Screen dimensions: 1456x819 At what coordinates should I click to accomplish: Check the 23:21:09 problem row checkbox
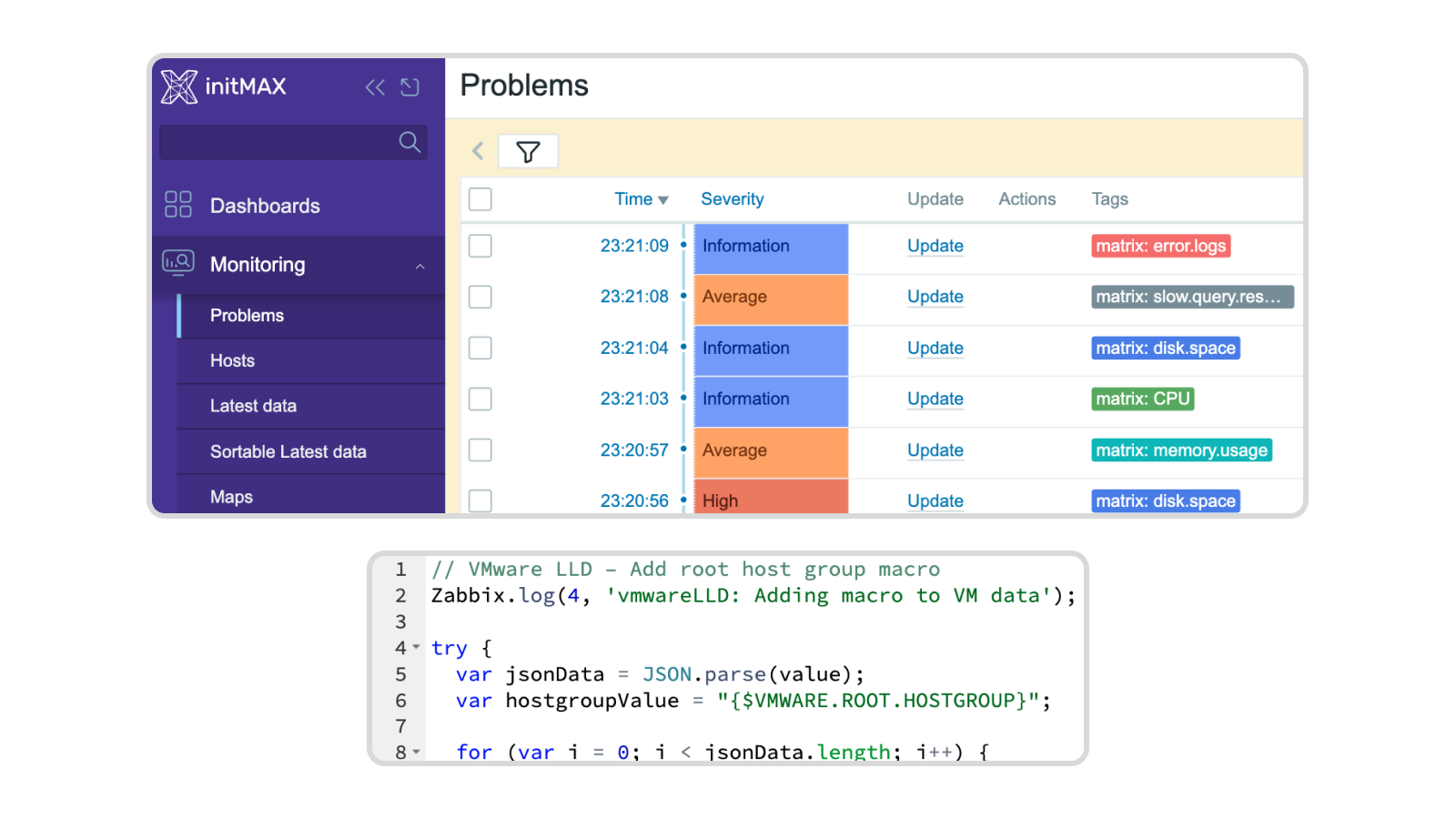click(x=480, y=246)
